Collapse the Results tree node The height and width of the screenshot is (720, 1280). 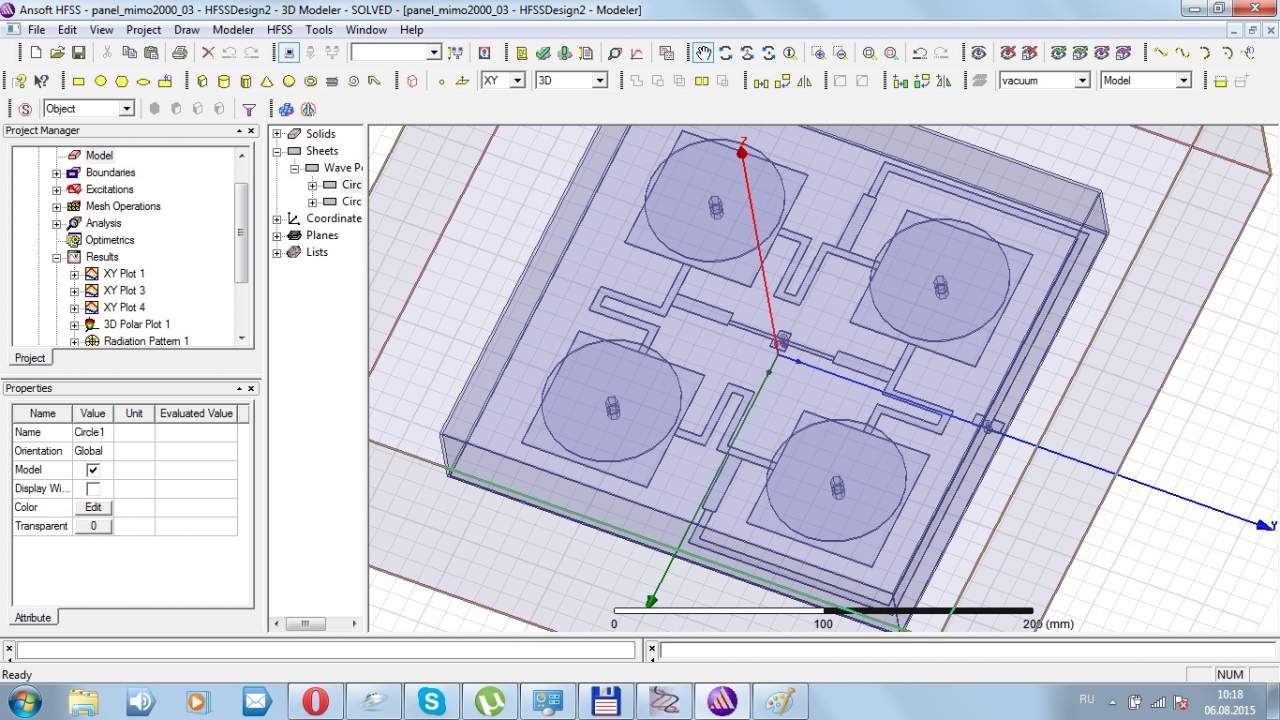pos(57,257)
